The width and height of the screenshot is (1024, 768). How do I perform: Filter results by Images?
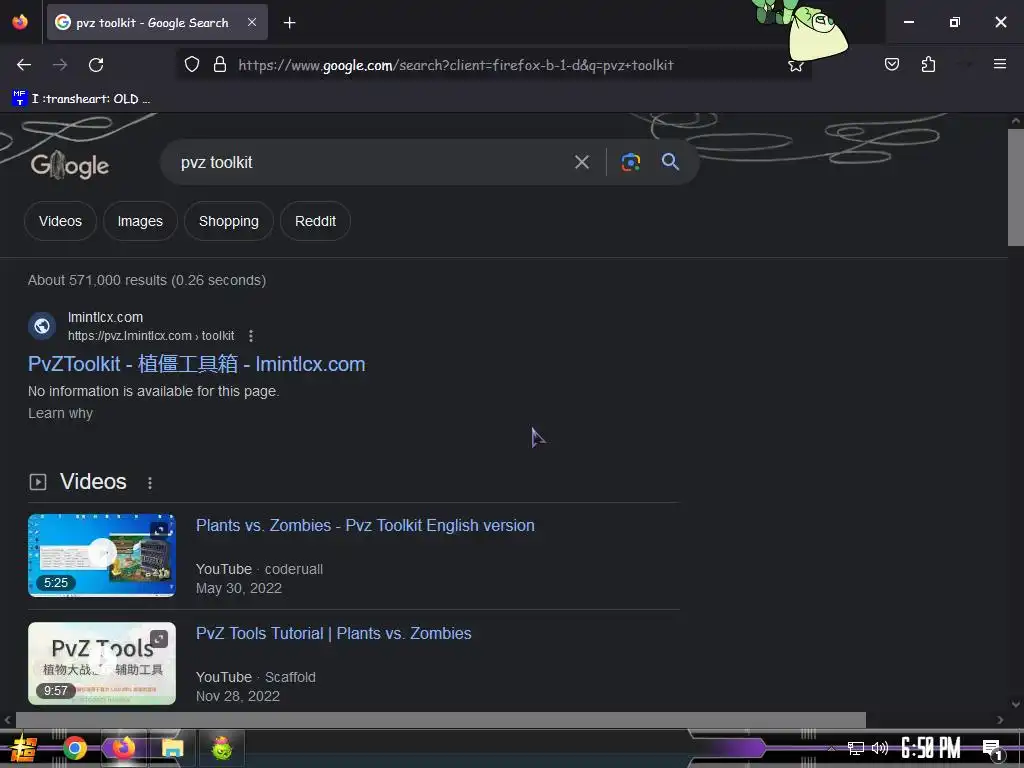(140, 221)
